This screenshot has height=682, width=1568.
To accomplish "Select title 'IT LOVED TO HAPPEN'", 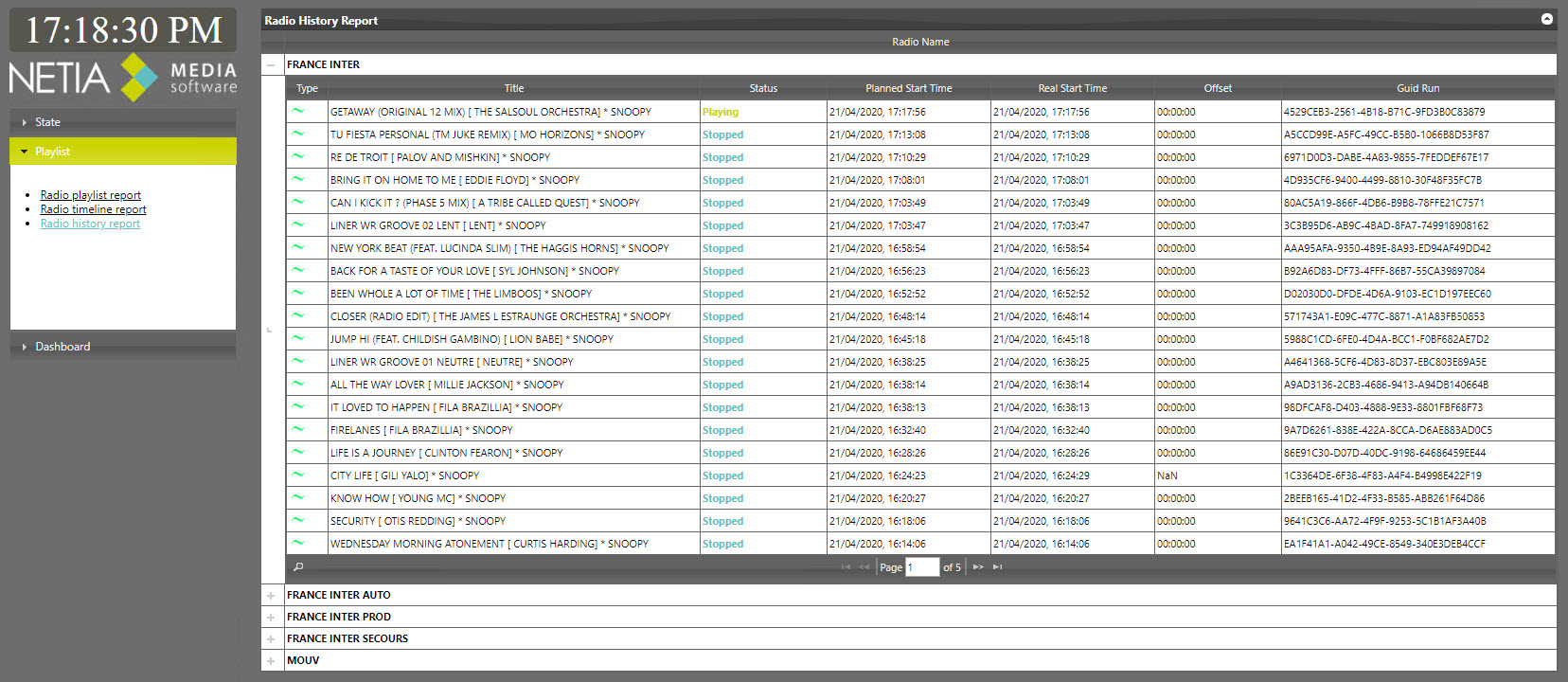I will pos(446,407).
